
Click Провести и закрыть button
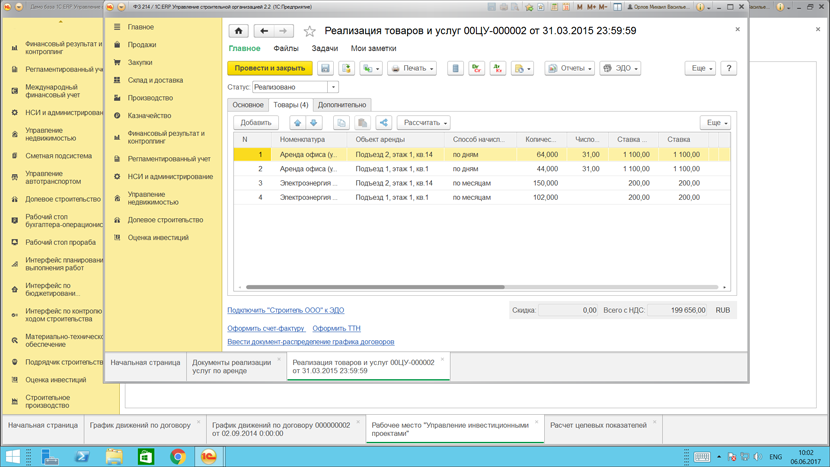tap(270, 68)
